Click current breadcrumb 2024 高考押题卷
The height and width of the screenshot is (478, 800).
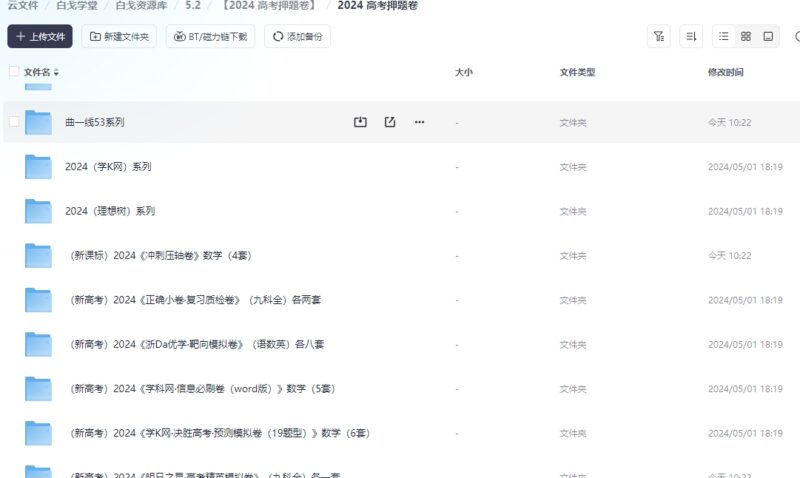[378, 5]
